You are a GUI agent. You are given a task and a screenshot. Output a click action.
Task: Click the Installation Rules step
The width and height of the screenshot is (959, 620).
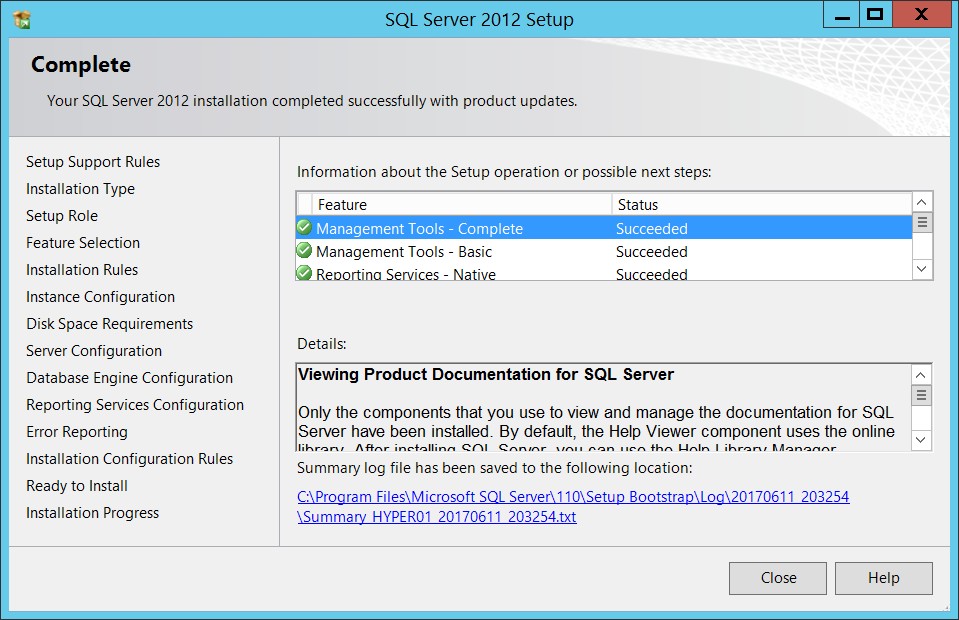82,270
